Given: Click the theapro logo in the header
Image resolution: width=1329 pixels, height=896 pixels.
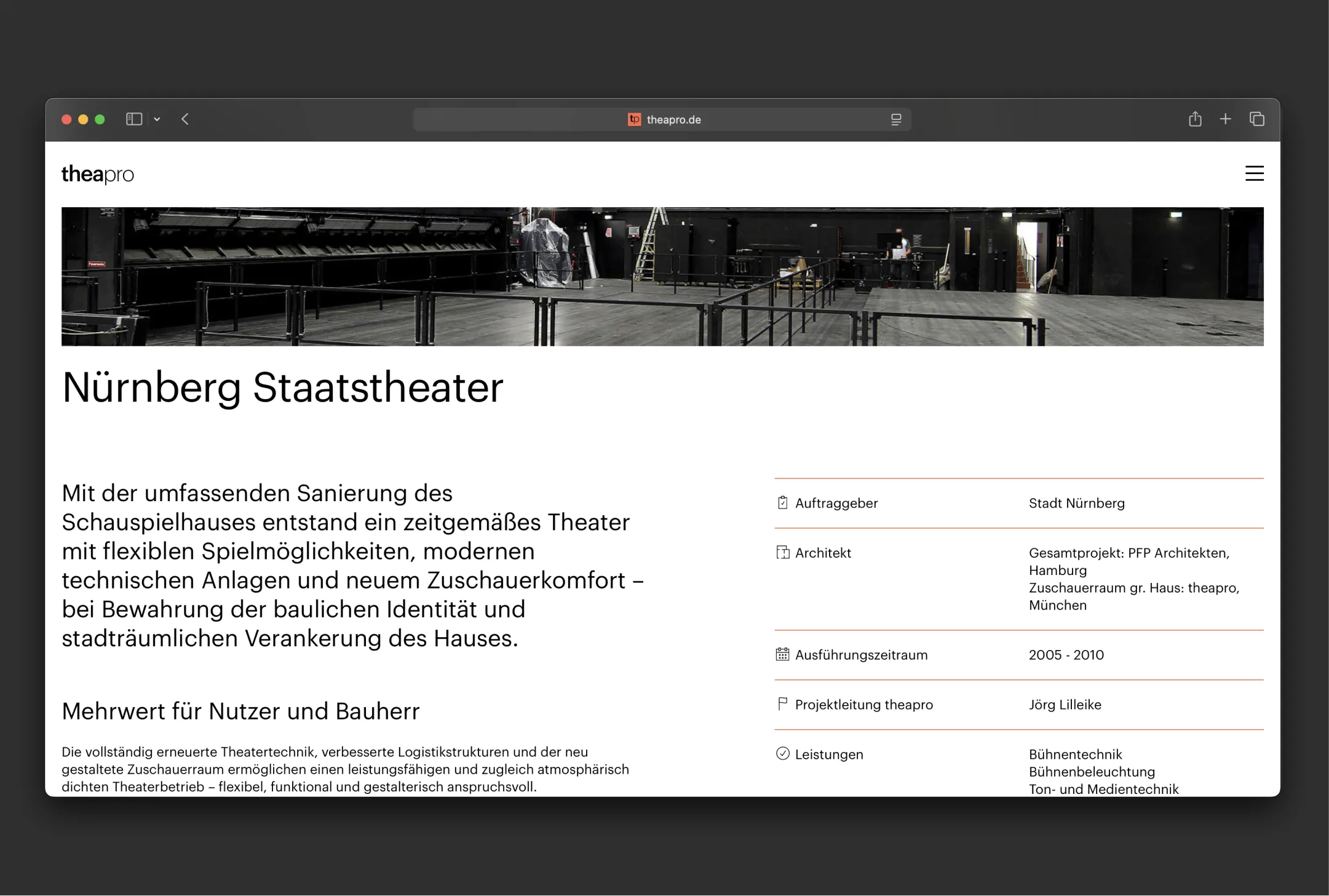Looking at the screenshot, I should 98,174.
